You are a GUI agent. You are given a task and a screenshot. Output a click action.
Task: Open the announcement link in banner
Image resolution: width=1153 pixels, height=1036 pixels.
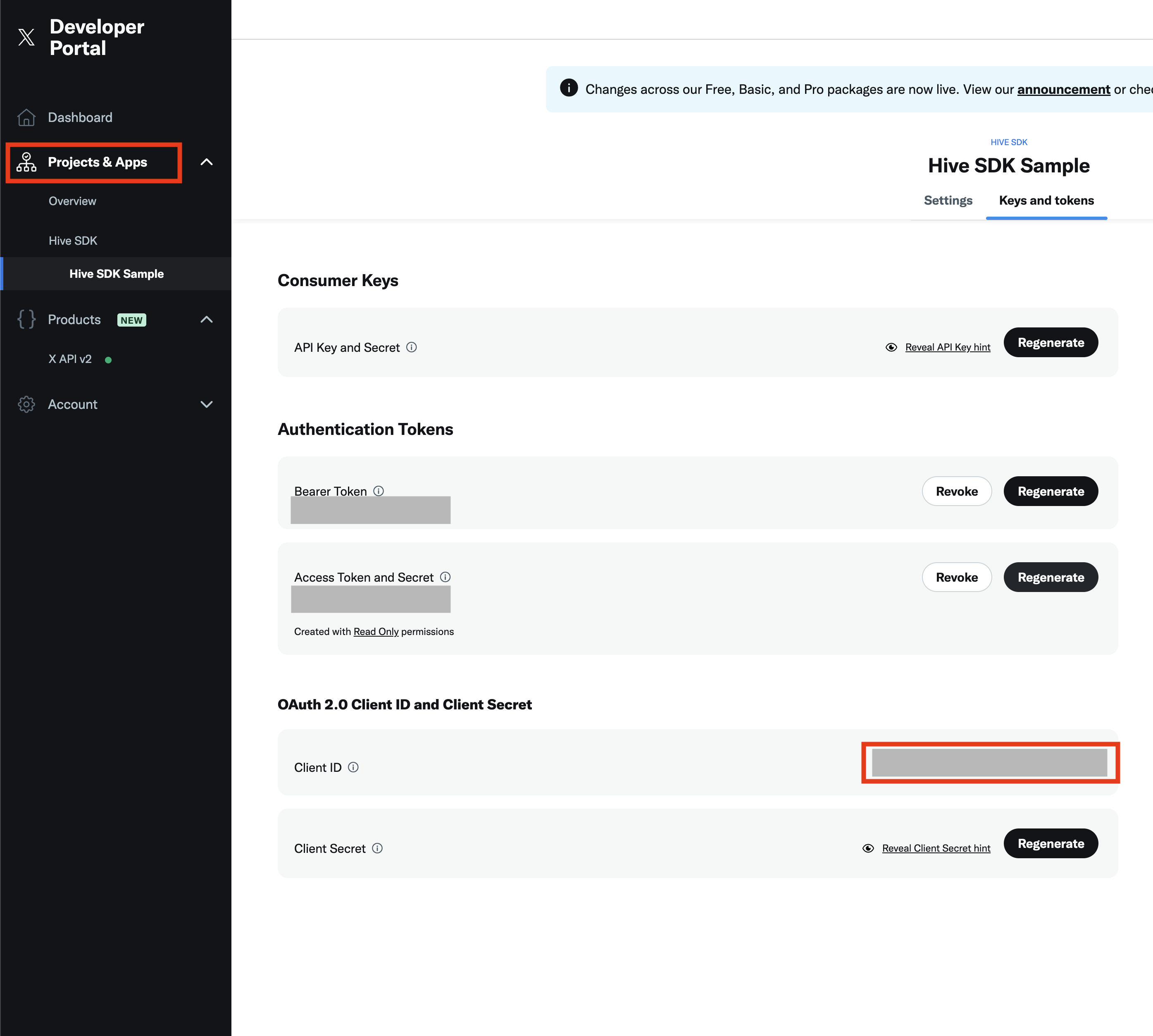point(1063,89)
